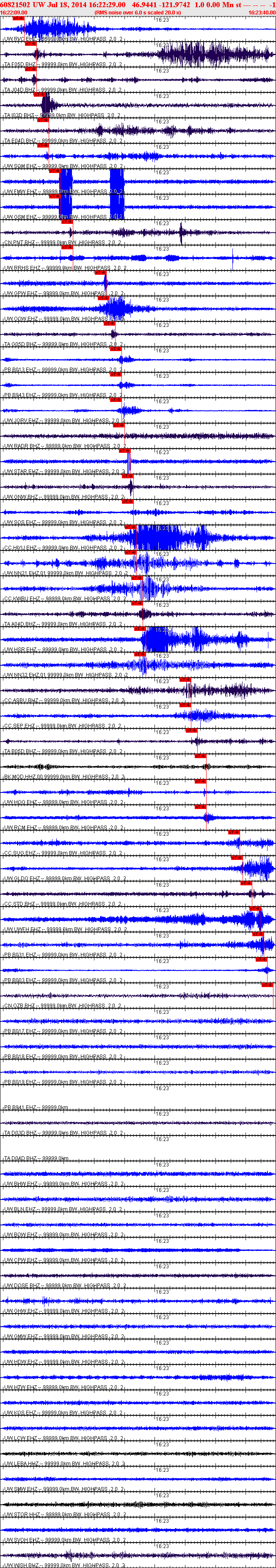Select station label UW STAR EHZ
Viewport: 276px width, 1568px height.
click(x=22, y=472)
